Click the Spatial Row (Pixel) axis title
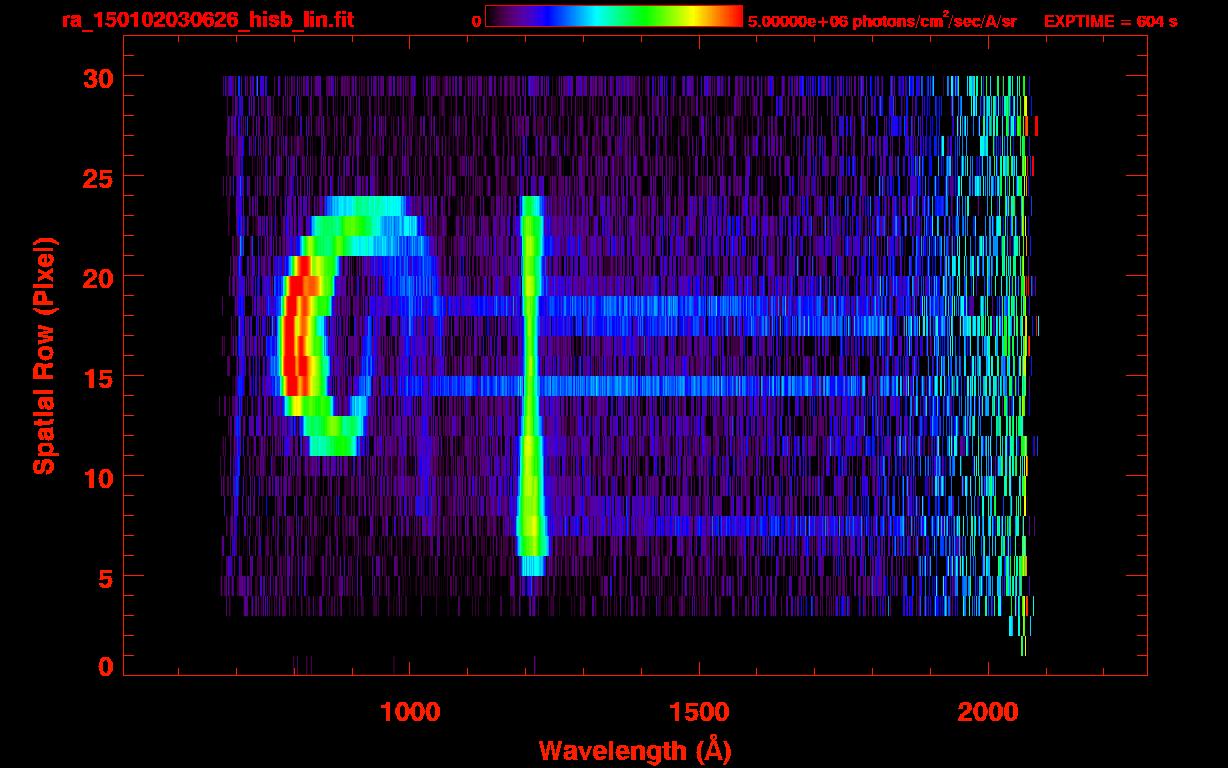 [44, 356]
